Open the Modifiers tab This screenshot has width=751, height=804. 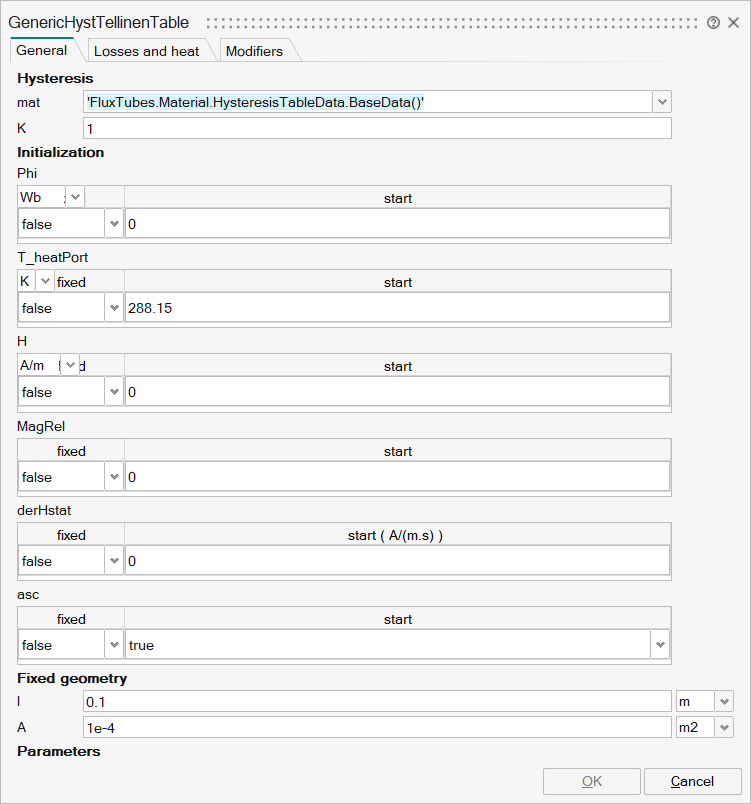[x=254, y=51]
